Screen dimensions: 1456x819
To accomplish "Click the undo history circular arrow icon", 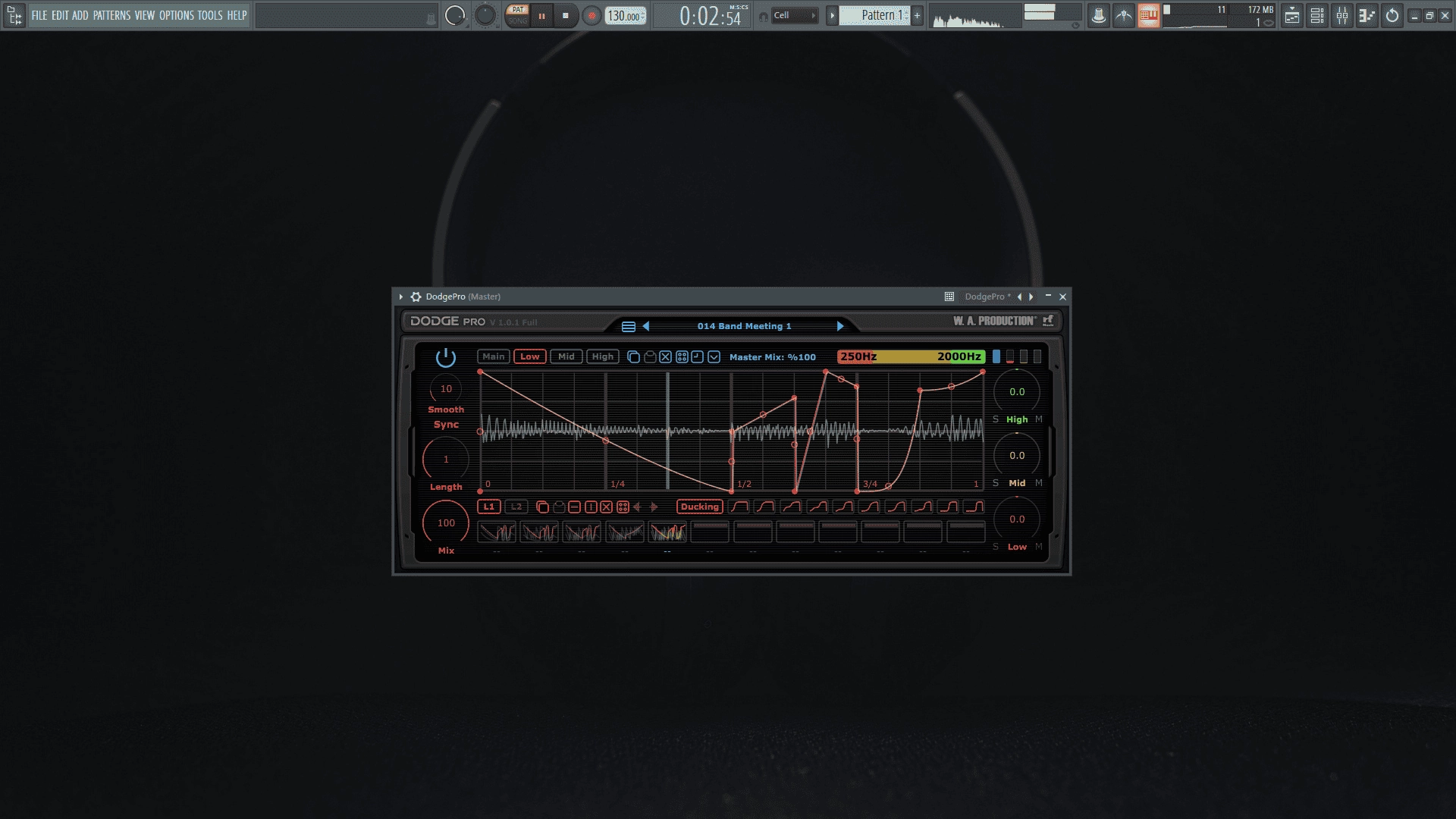I will point(1392,15).
